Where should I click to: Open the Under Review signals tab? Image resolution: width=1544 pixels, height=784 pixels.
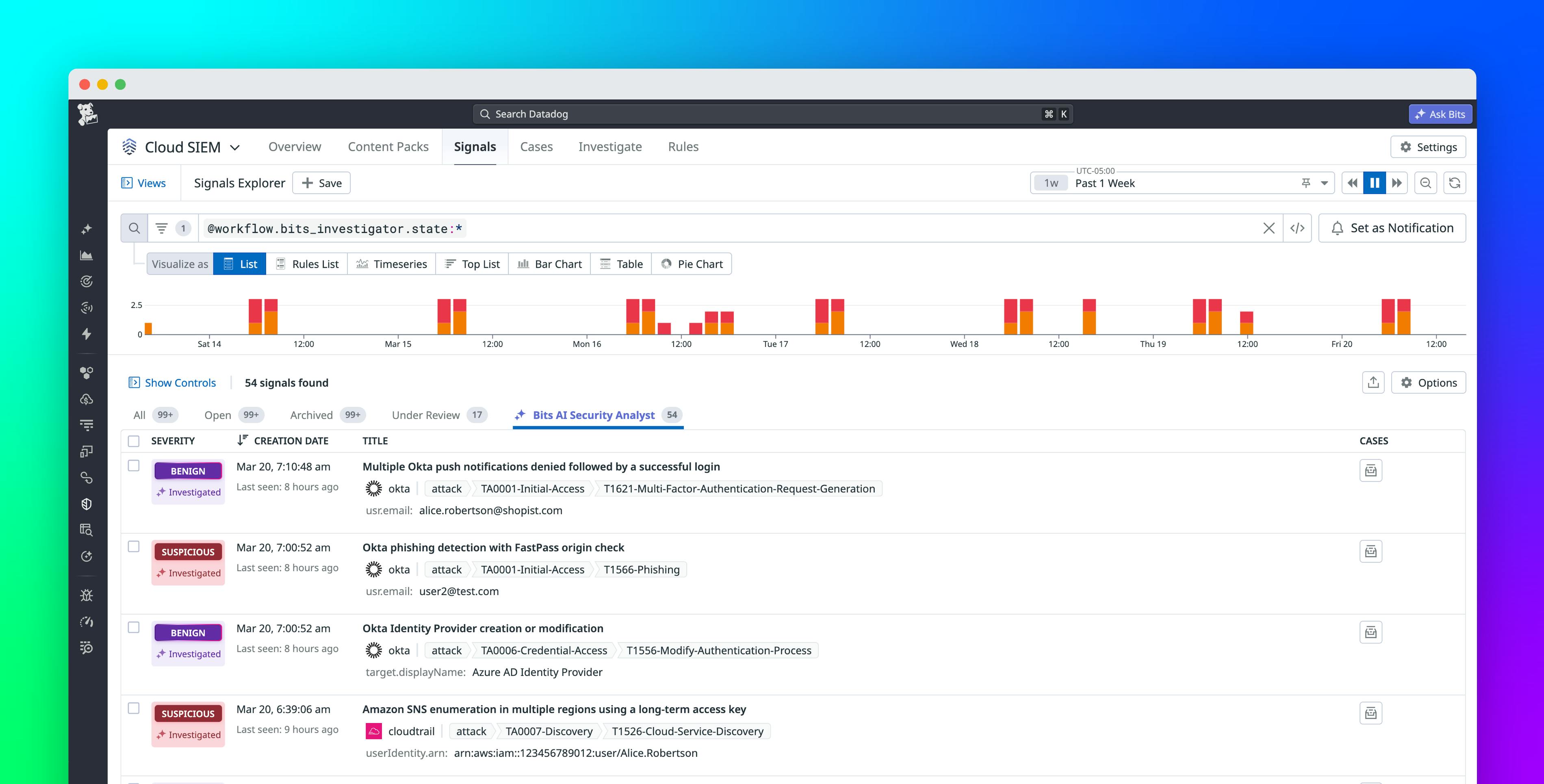pyautogui.click(x=425, y=415)
